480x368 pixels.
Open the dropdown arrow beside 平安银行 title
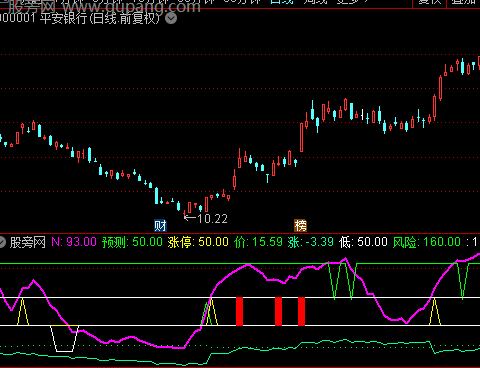click(171, 18)
